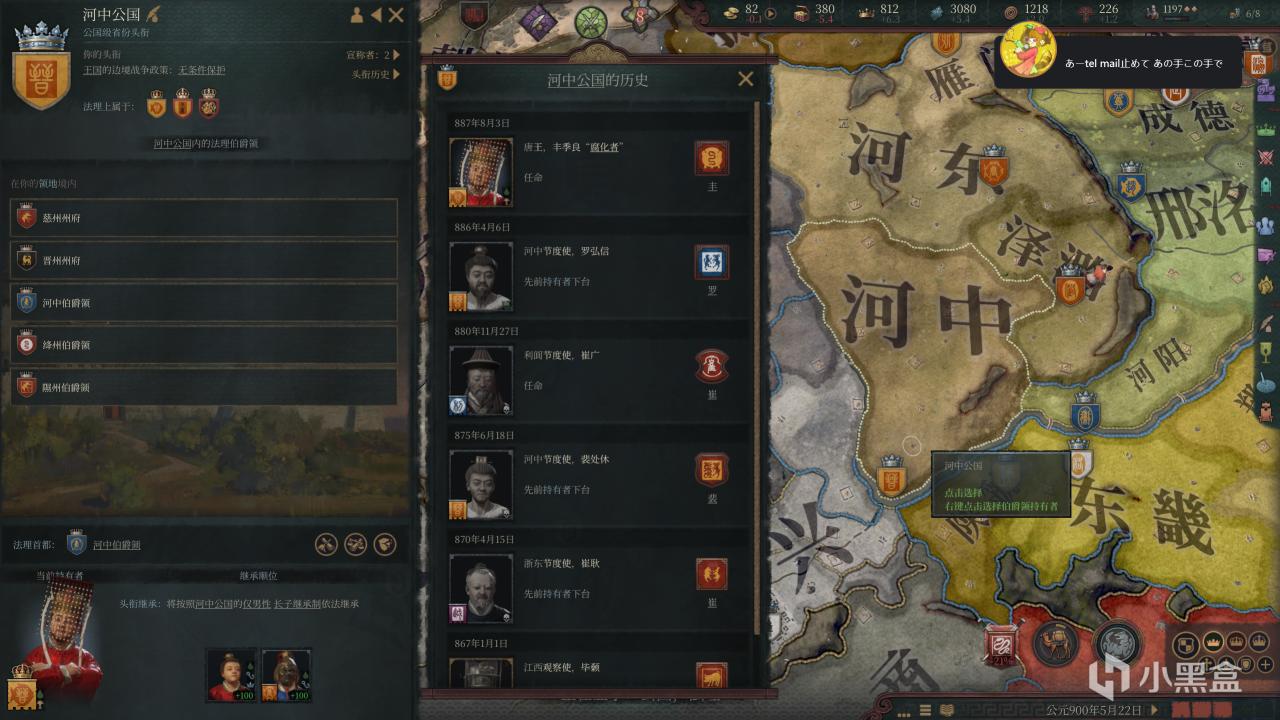The height and width of the screenshot is (720, 1280).
Task: Click the quill rename icon beside 河中公国
Action: pyautogui.click(x=153, y=15)
